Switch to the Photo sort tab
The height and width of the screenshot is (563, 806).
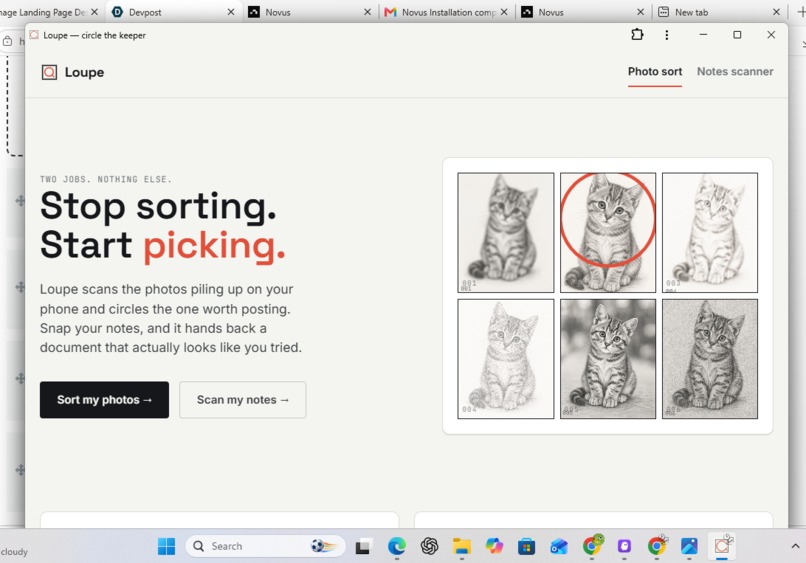[x=655, y=71]
